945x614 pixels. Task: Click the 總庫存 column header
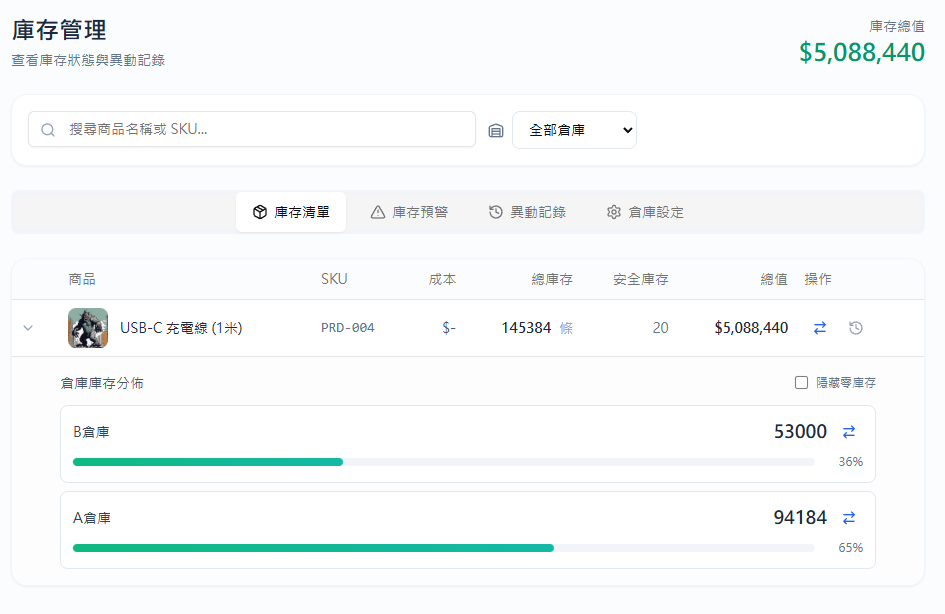[x=552, y=280]
